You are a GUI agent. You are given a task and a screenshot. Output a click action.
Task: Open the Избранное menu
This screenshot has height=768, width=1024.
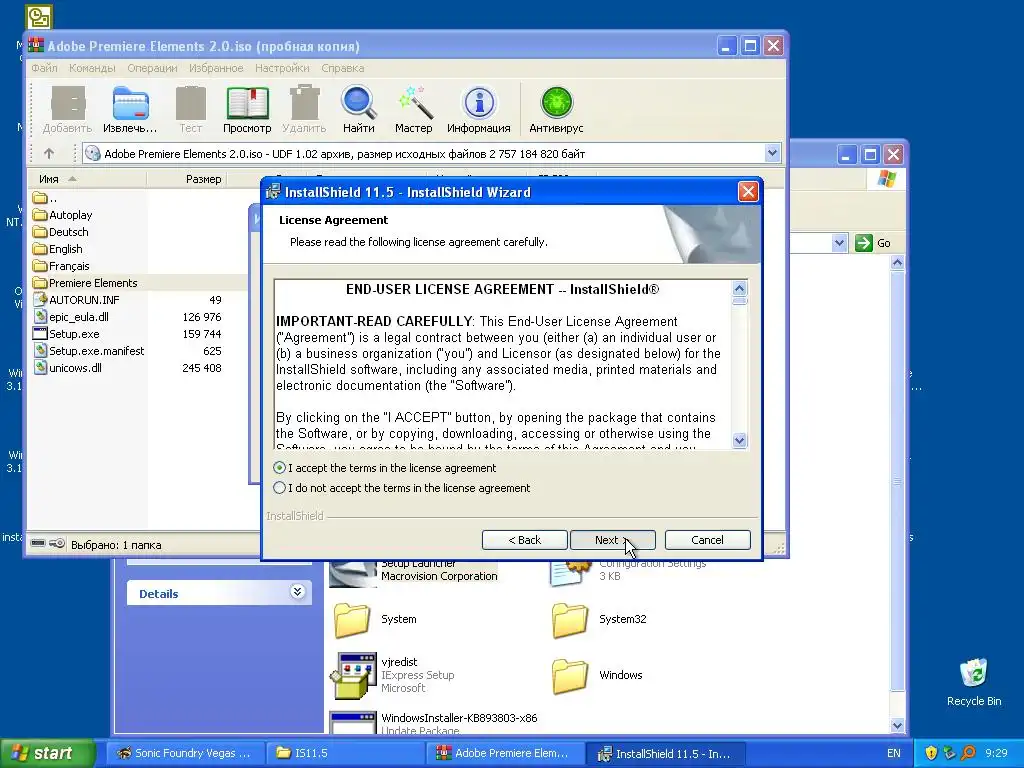(x=216, y=68)
